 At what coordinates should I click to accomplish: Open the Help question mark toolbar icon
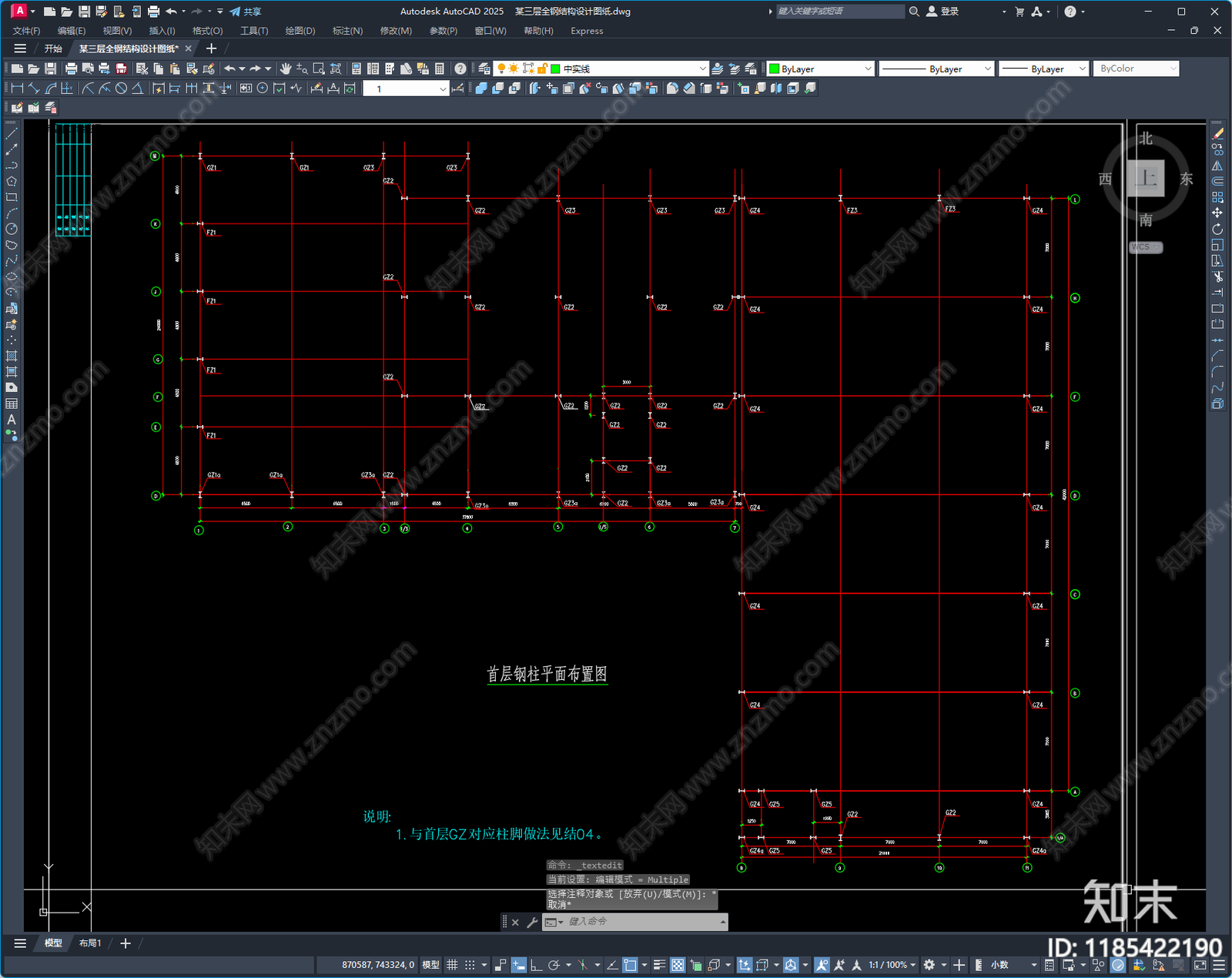coord(460,69)
